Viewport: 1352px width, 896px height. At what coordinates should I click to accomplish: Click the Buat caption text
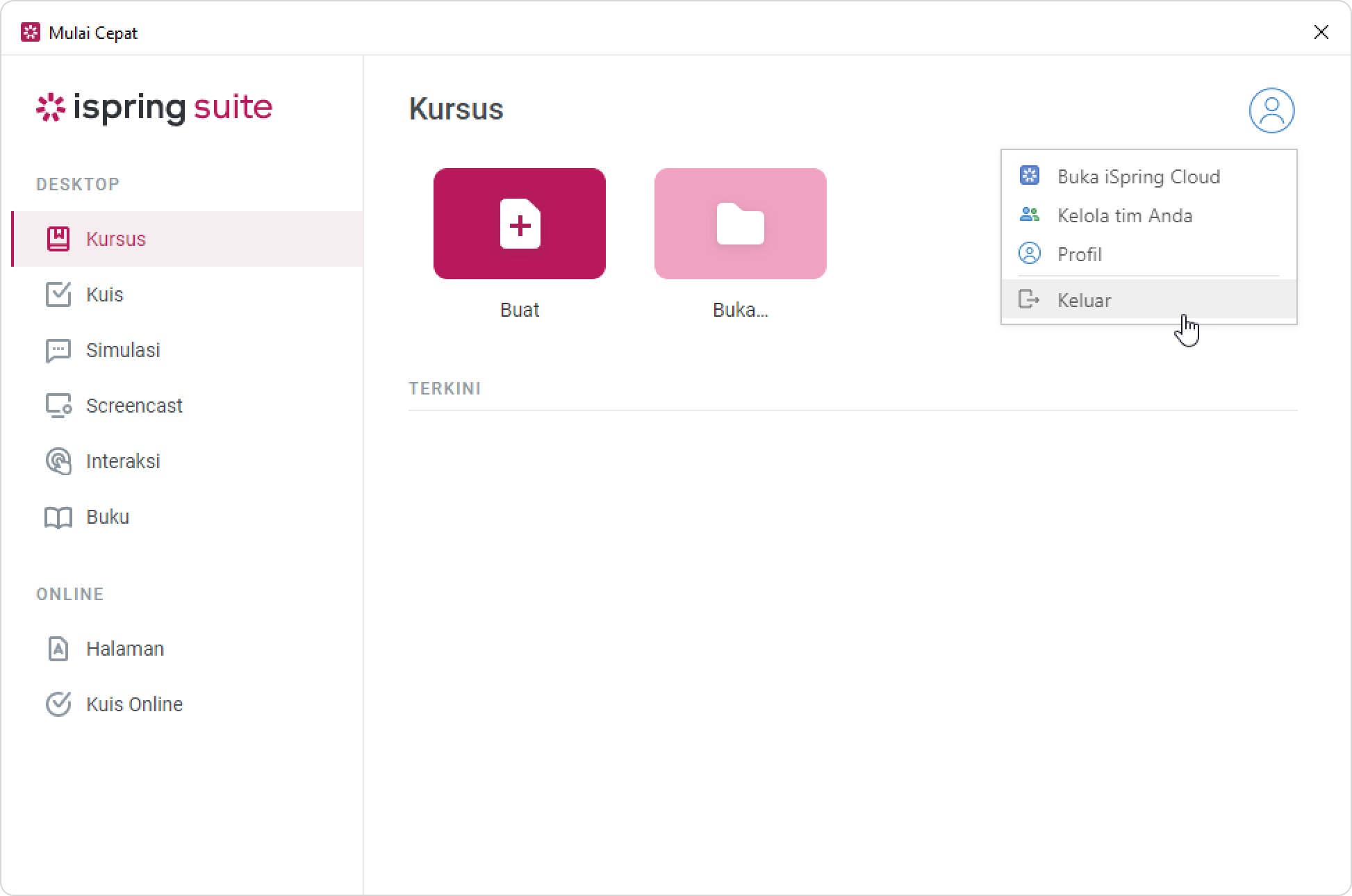tap(520, 310)
